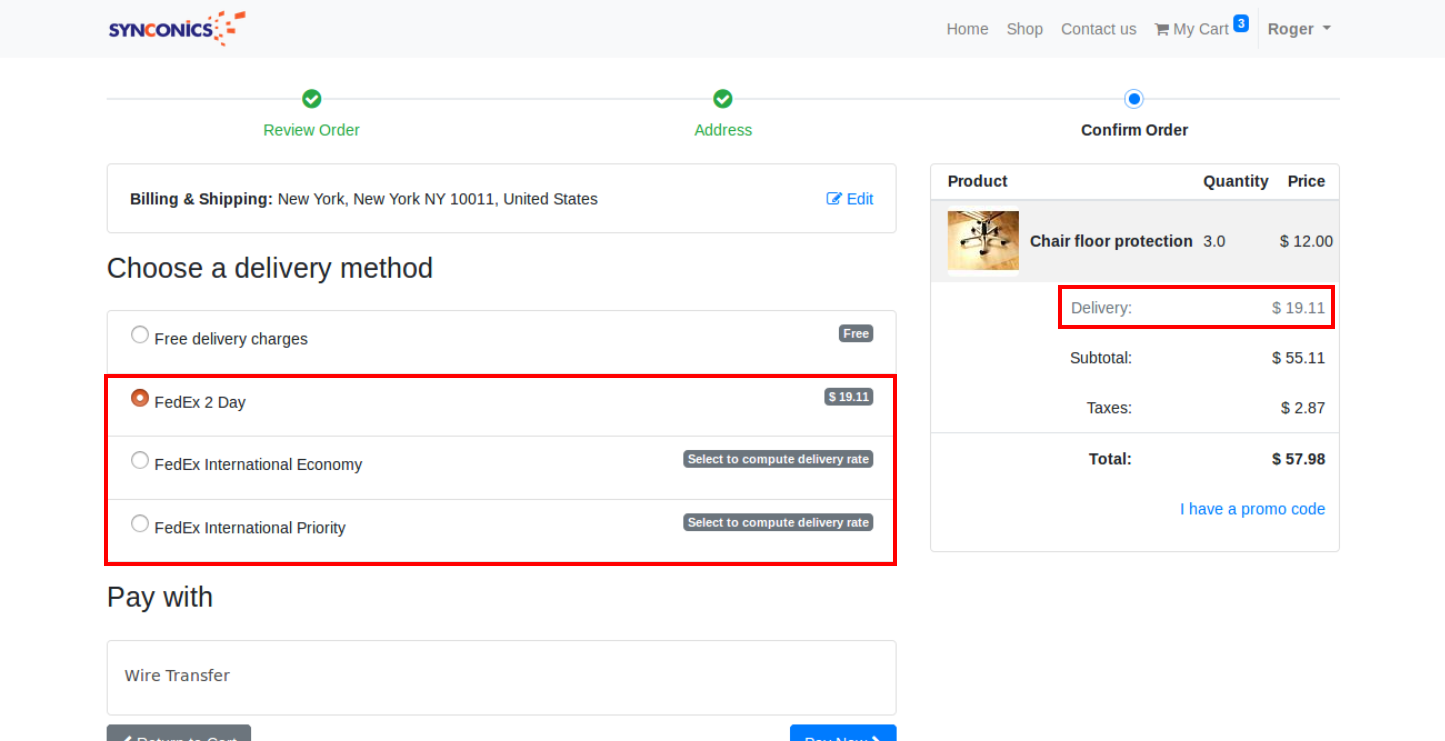Select Wire Transfer payment method
The width and height of the screenshot is (1445, 741).
pos(177,676)
